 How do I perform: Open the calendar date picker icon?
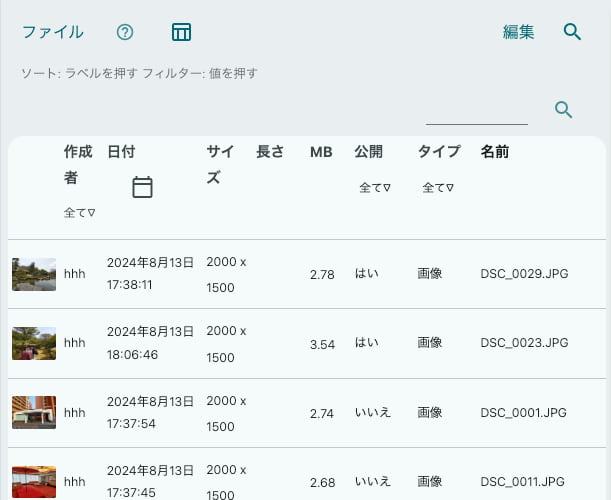pyautogui.click(x=142, y=187)
